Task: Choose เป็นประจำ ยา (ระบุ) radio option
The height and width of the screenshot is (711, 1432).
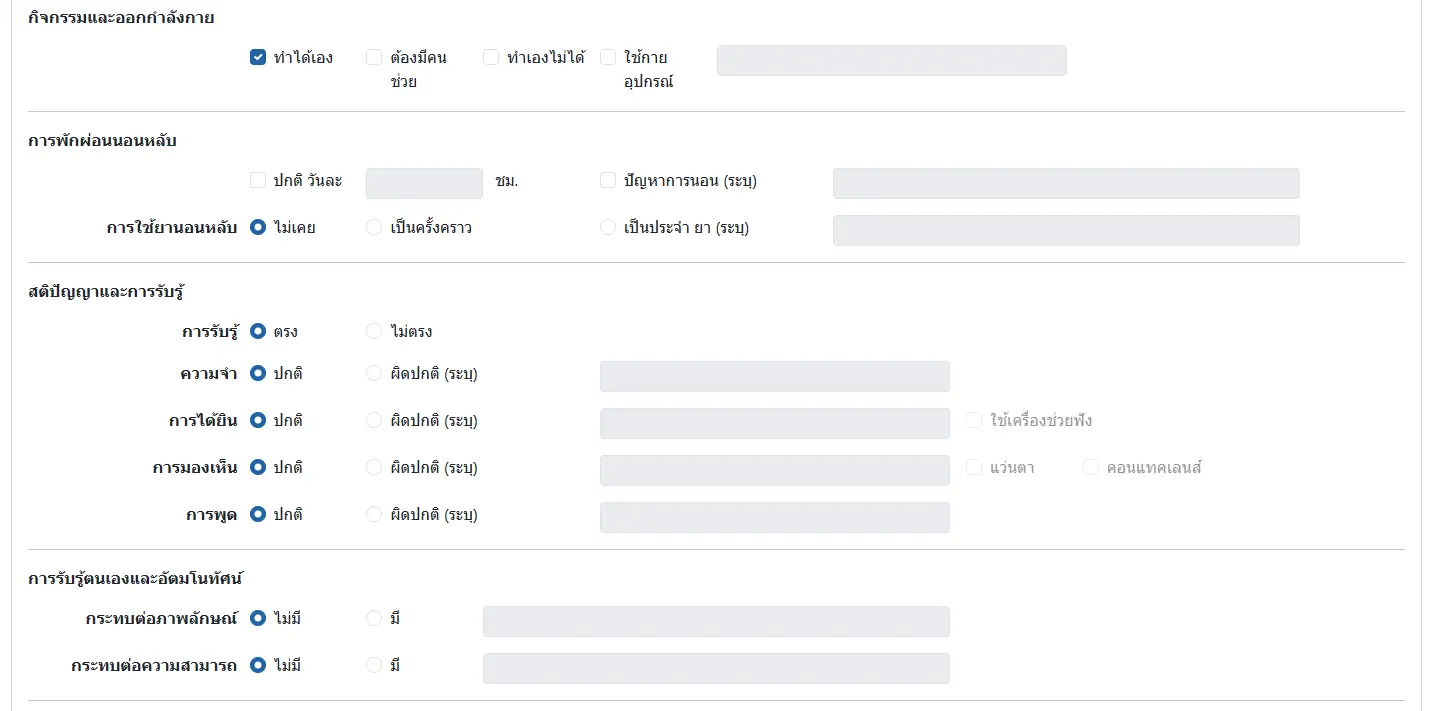Action: 608,228
